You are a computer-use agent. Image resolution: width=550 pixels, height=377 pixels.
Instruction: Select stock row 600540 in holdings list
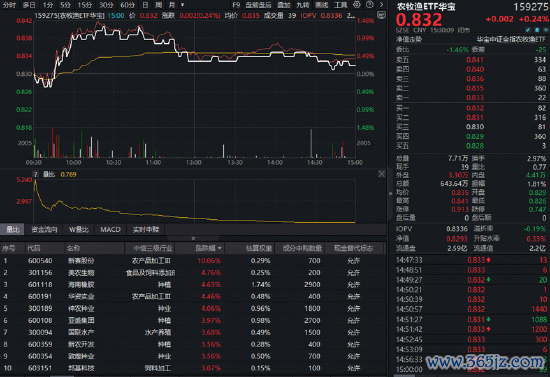point(193,261)
